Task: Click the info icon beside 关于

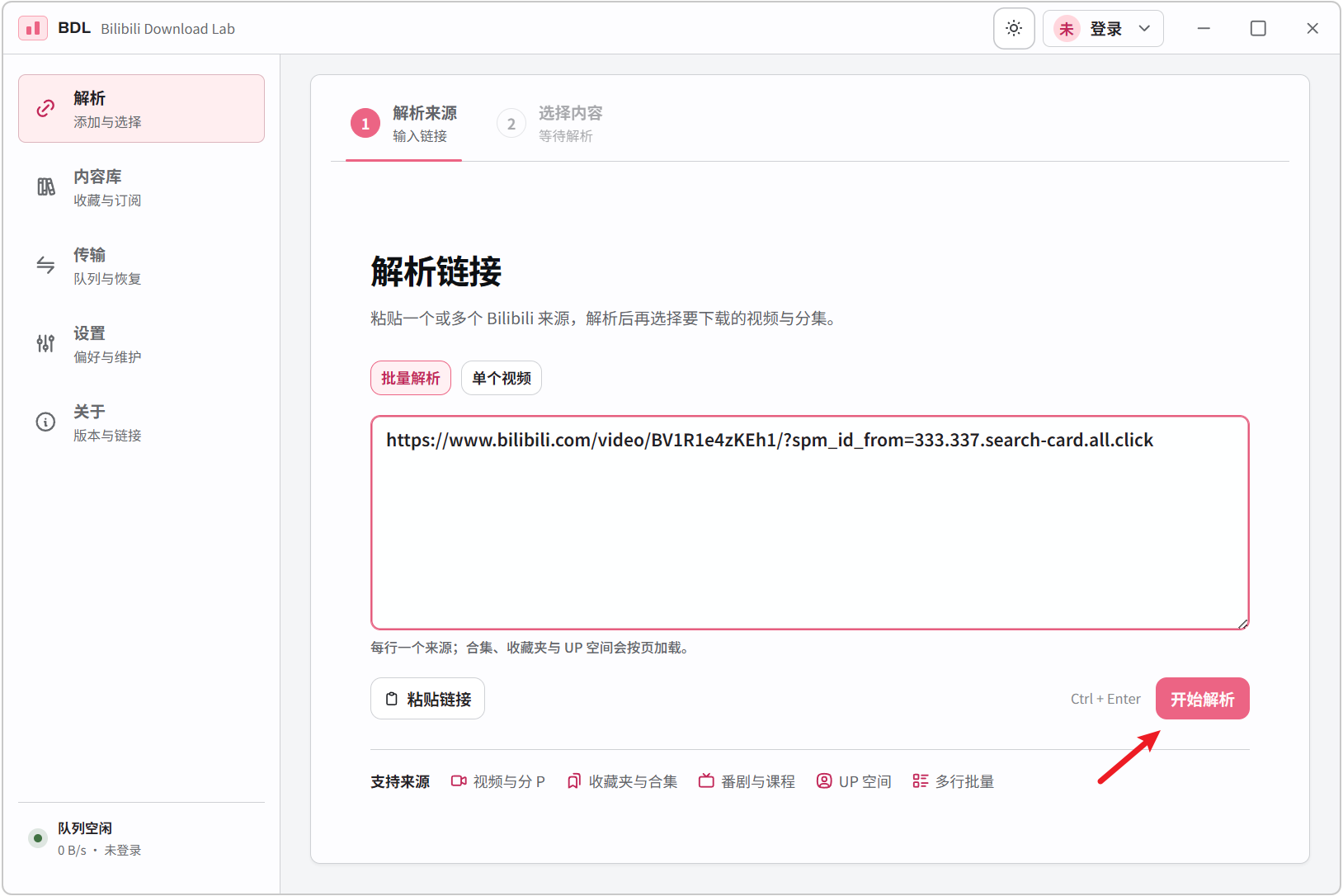Action: tap(45, 422)
